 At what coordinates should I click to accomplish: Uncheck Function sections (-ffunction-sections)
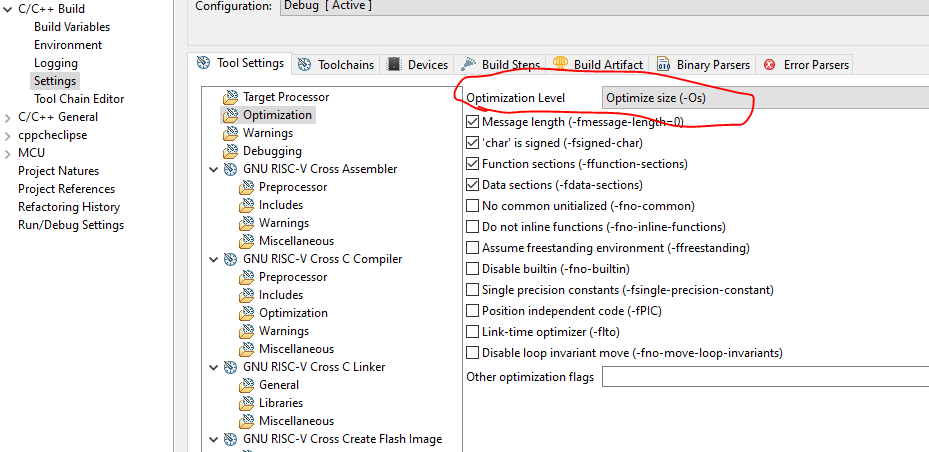pos(473,164)
